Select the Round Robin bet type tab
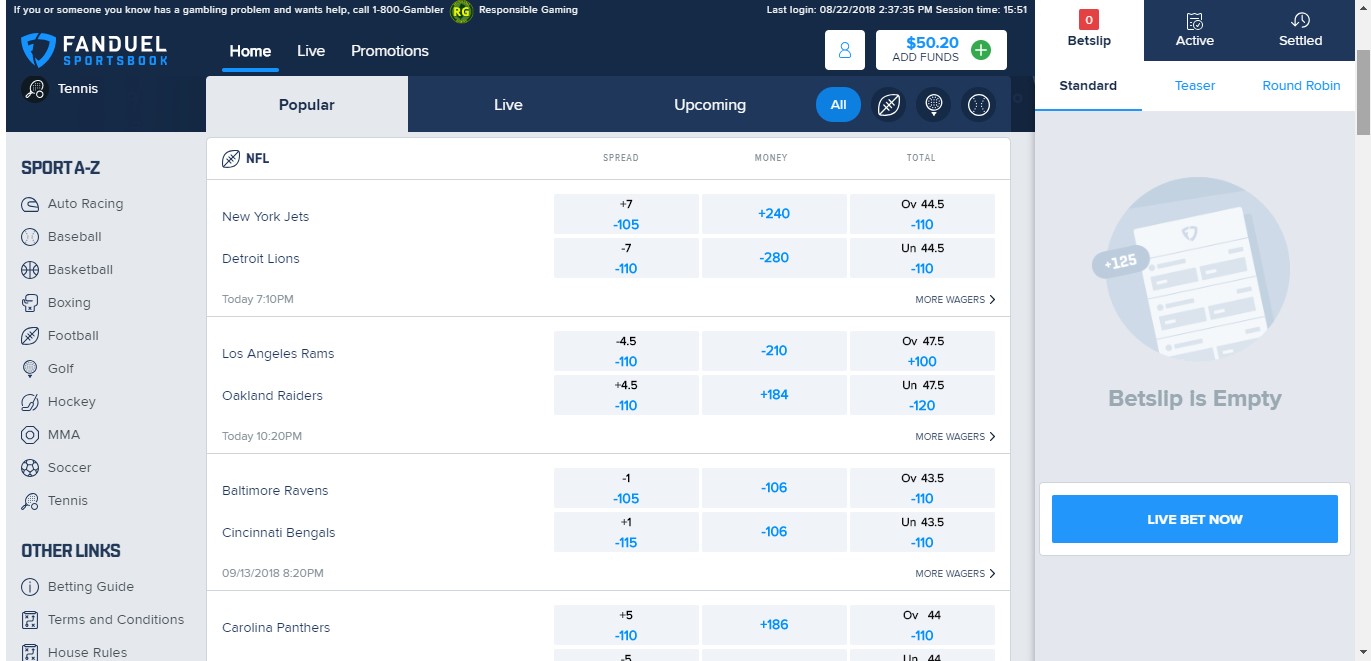This screenshot has height=661, width=1371. (x=1301, y=86)
